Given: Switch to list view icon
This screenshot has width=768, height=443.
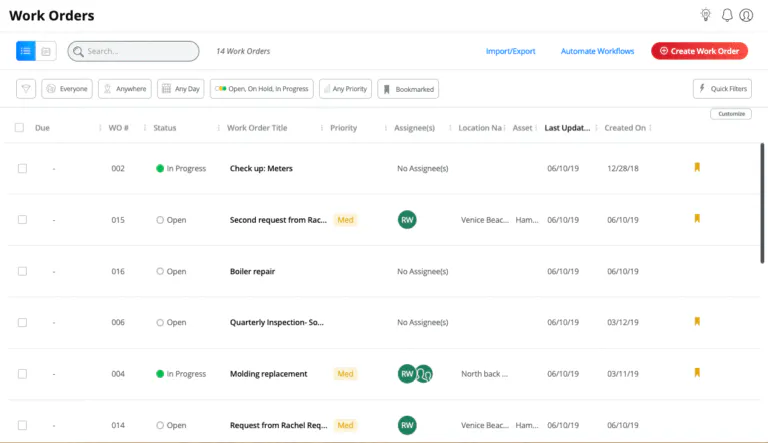Looking at the screenshot, I should pyautogui.click(x=26, y=51).
